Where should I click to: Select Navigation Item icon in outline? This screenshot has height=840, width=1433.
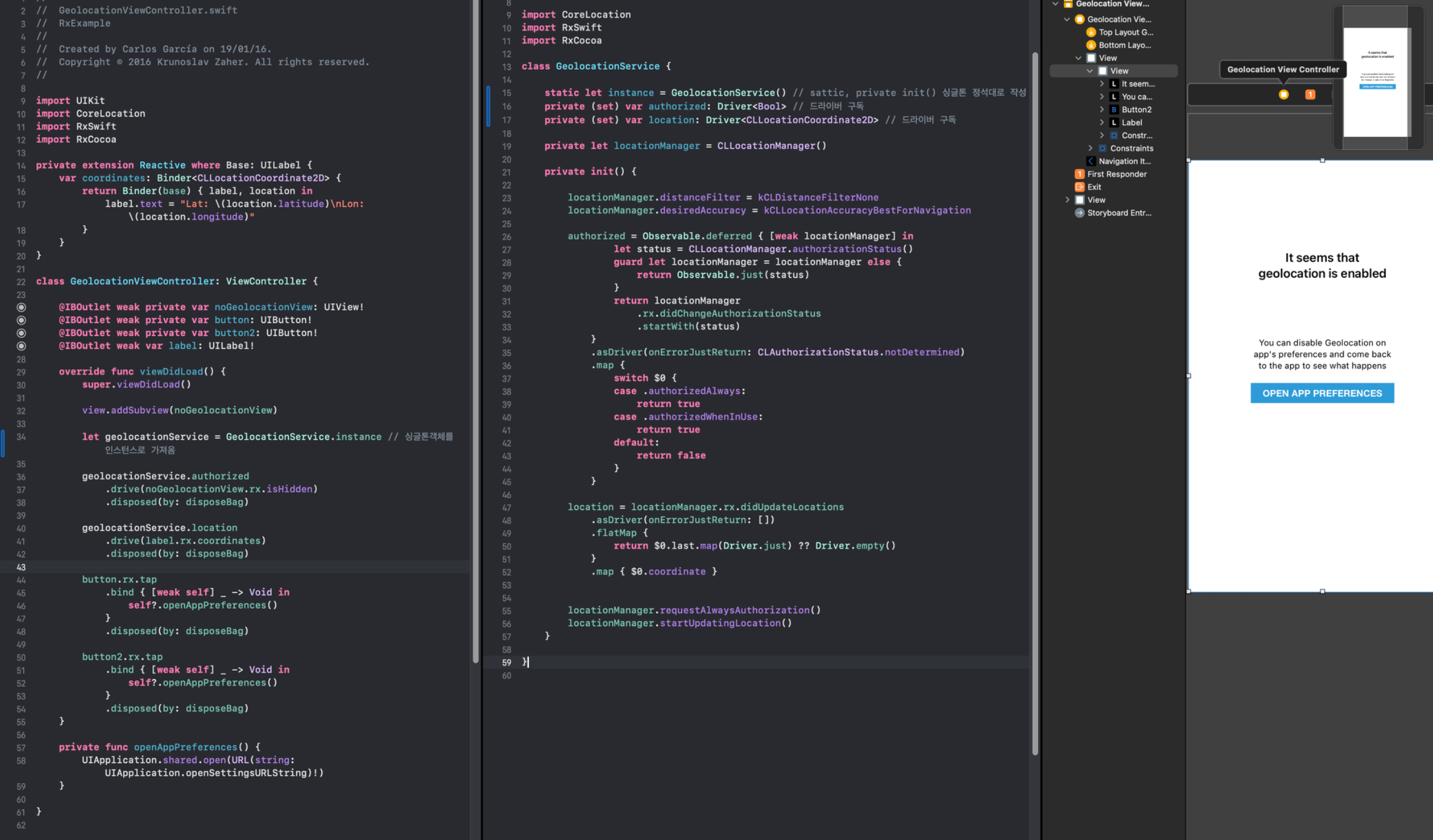(x=1091, y=161)
